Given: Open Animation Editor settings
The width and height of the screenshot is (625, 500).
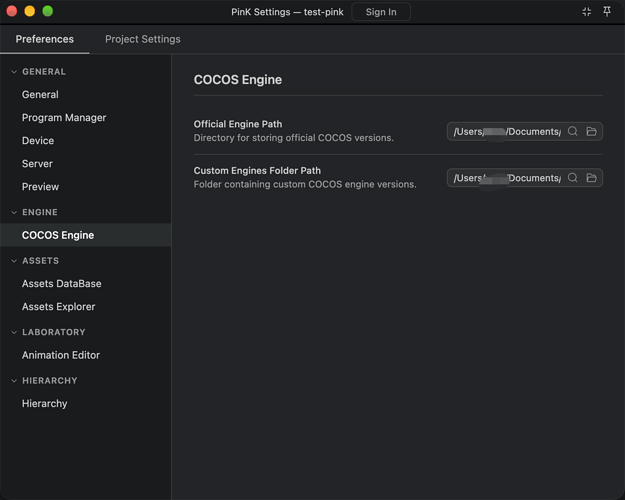Looking at the screenshot, I should (86, 355).
